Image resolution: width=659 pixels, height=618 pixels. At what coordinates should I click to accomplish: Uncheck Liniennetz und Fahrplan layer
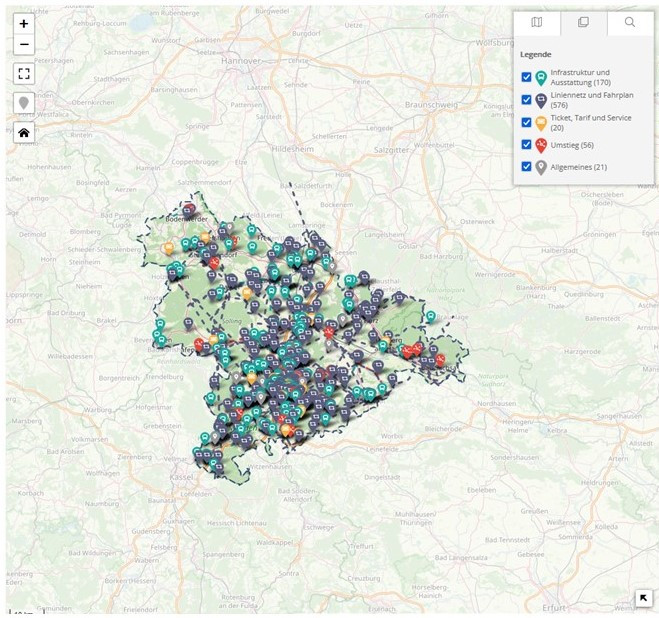pos(526,100)
